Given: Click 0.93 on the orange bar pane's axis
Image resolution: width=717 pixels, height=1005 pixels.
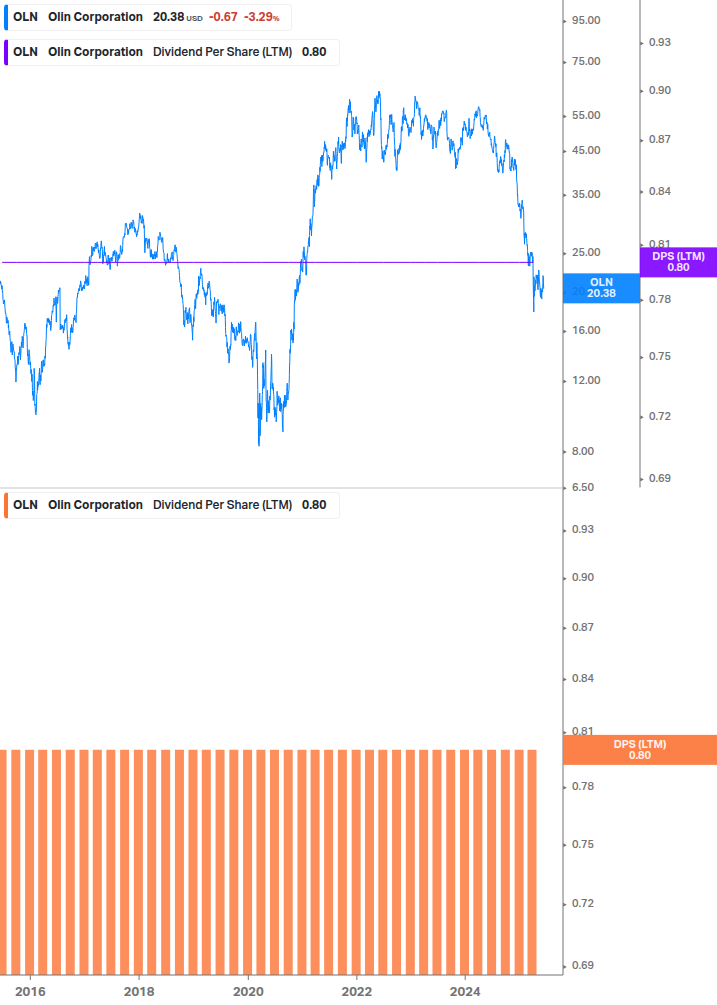Looking at the screenshot, I should point(583,529).
